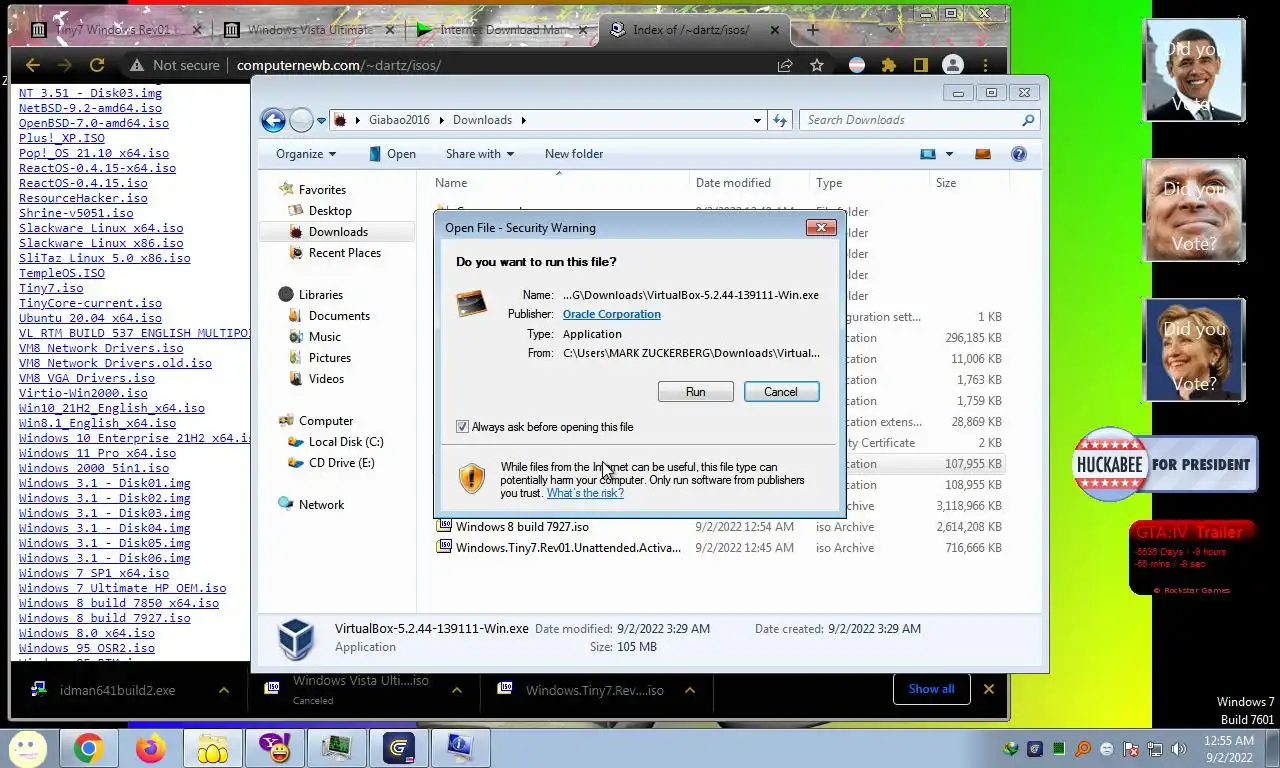The height and width of the screenshot is (768, 1280).
Task: Open the 'What's the risk?' link
Action: [x=585, y=493]
